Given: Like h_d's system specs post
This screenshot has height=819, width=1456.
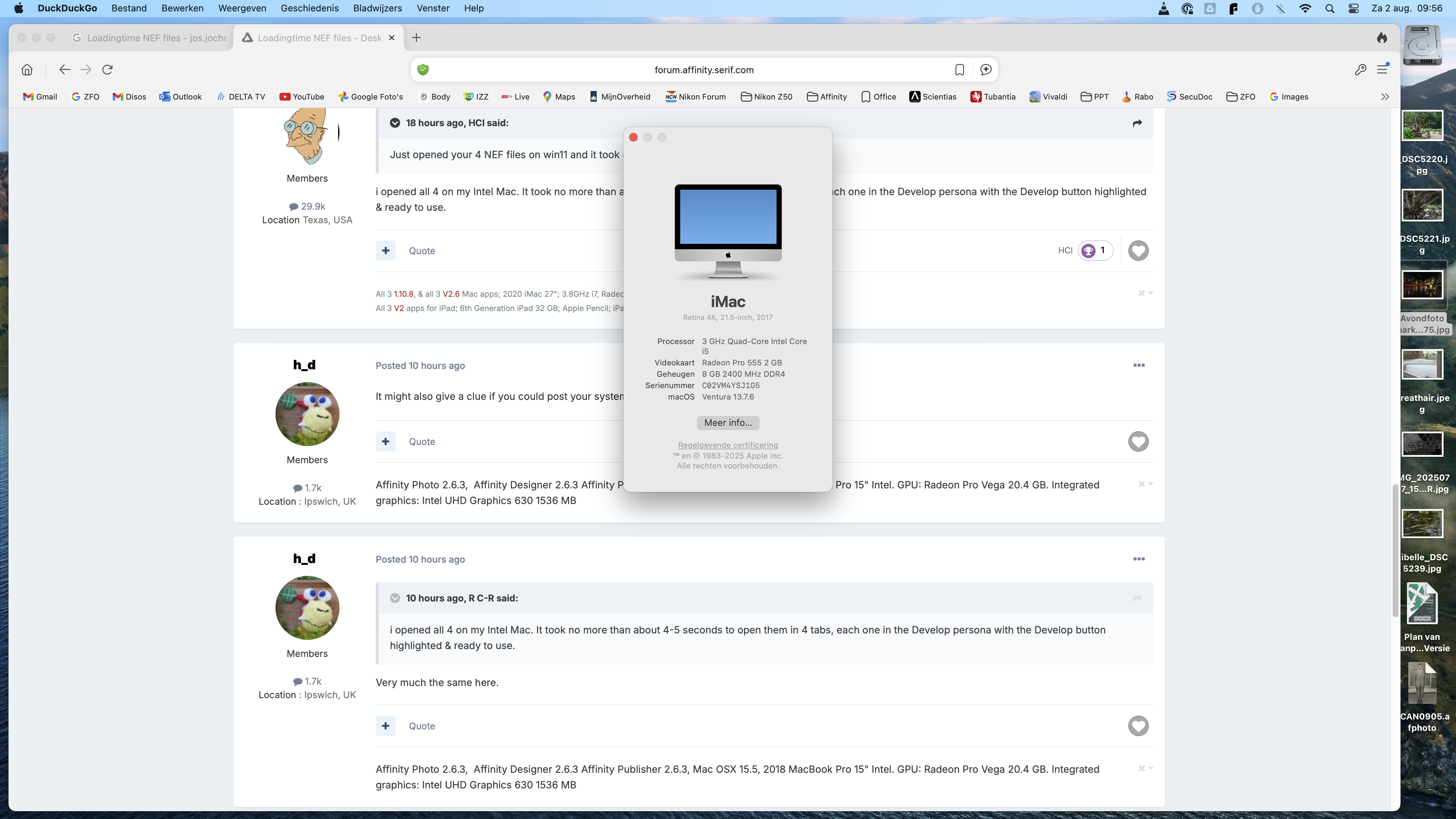Looking at the screenshot, I should (x=1138, y=441).
